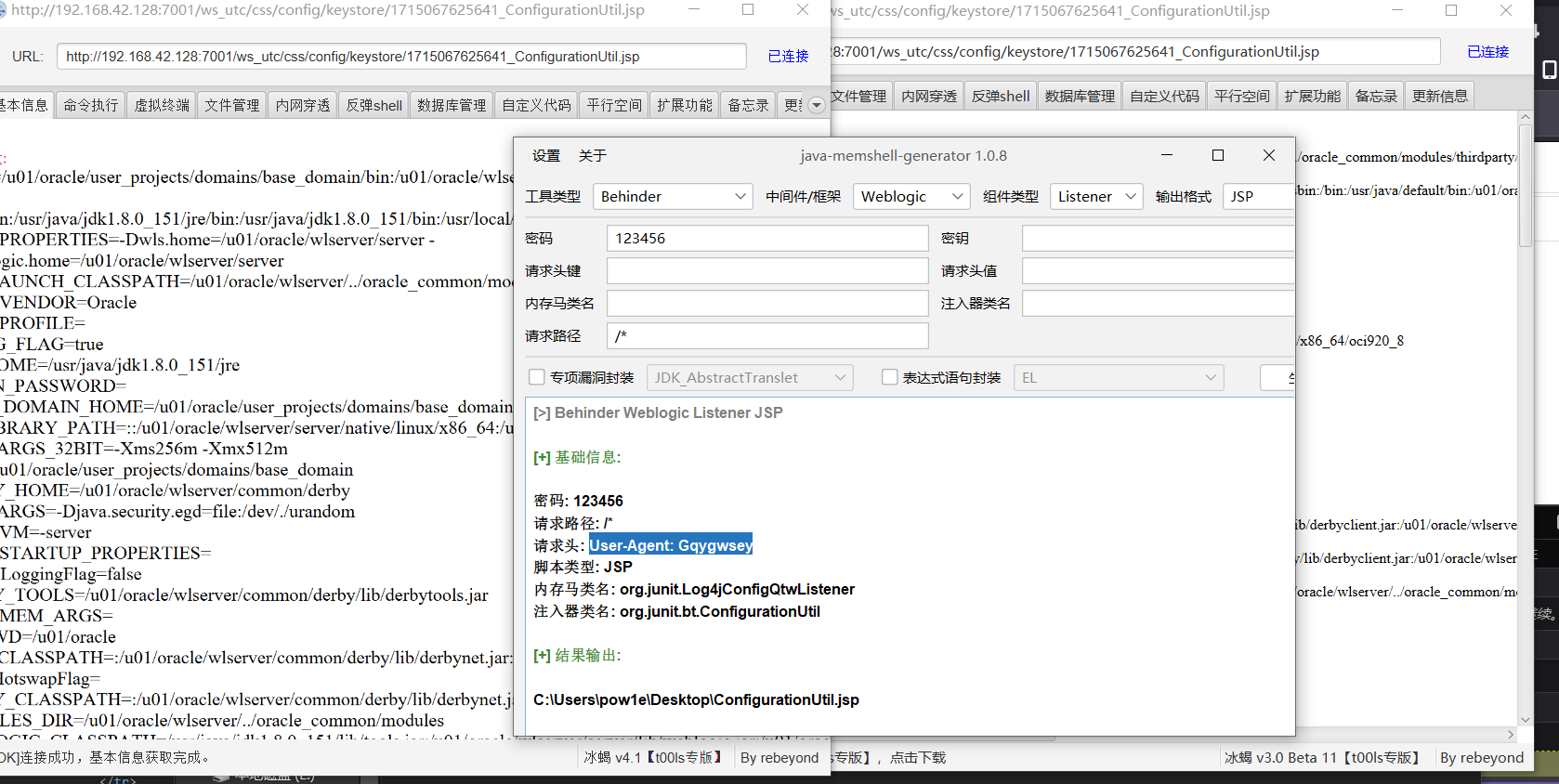This screenshot has width=1559, height=784.
Task: Switch to 备忘录 tab in right window
Action: click(1376, 96)
